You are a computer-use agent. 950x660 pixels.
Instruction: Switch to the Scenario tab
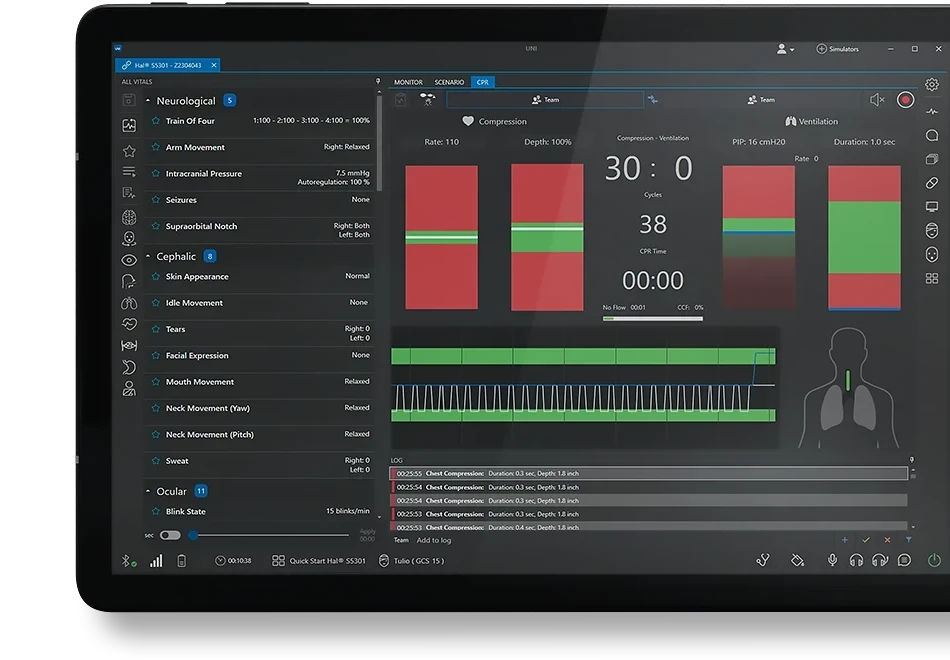click(x=449, y=82)
